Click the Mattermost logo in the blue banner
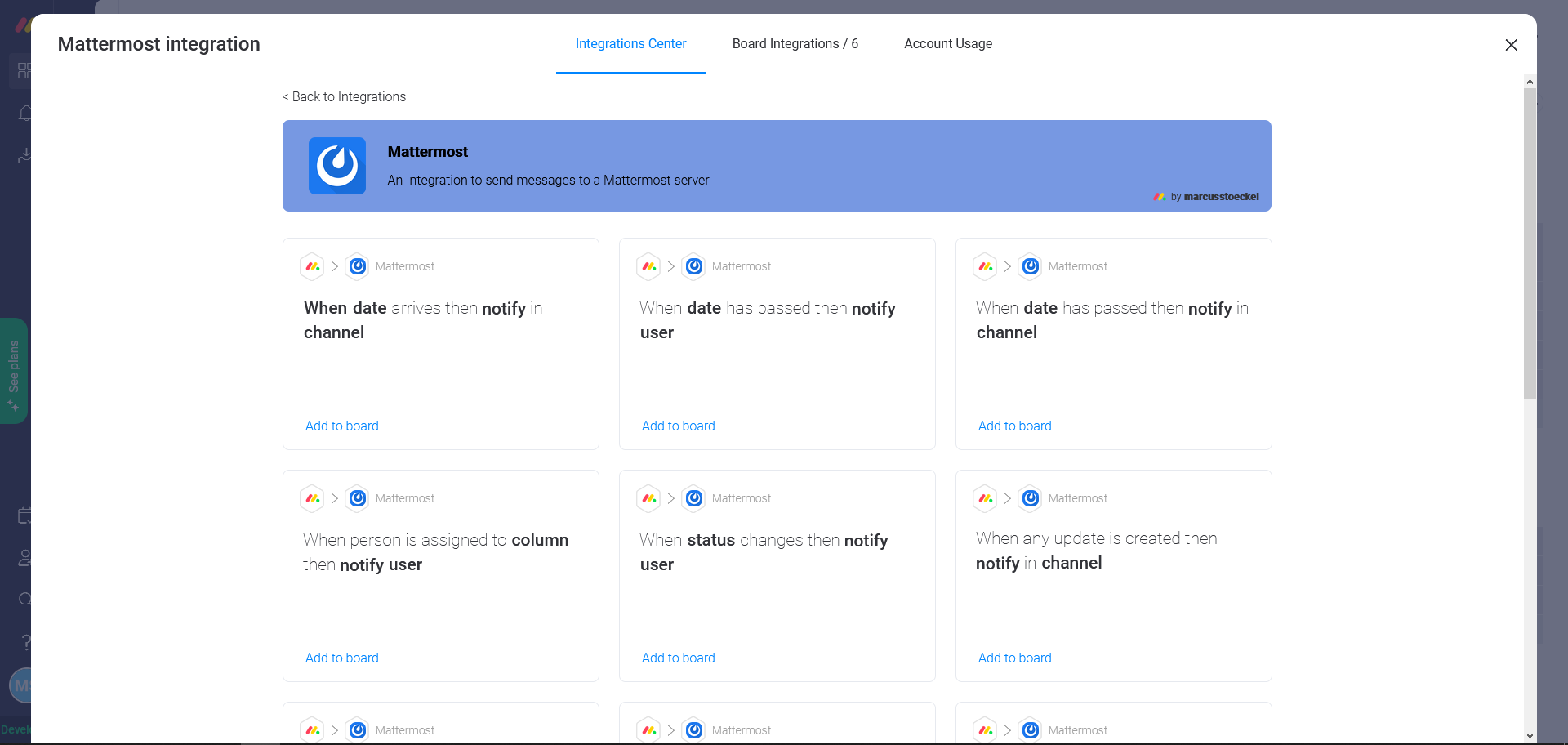The image size is (1568, 745). click(x=336, y=166)
